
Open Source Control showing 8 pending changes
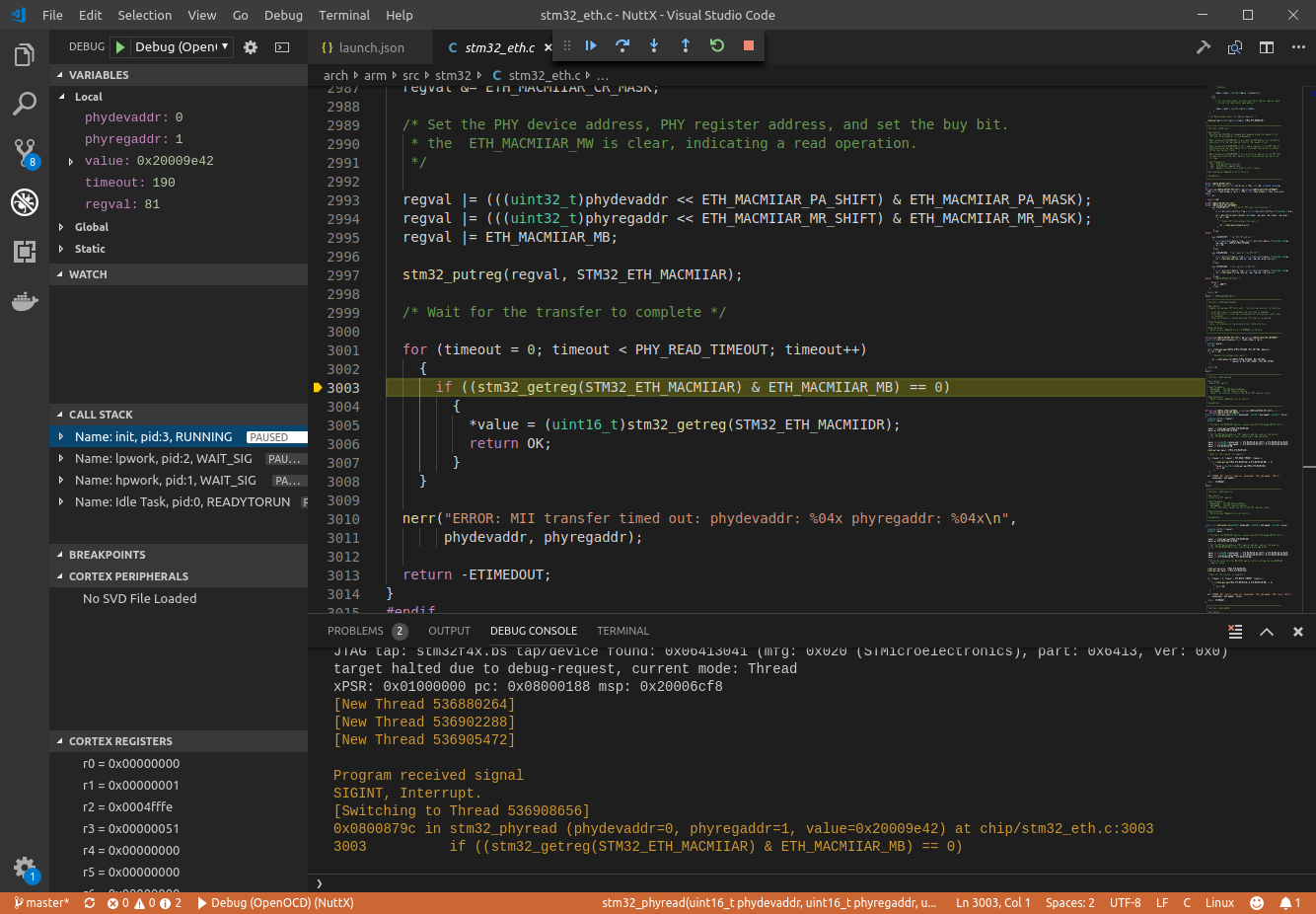pyautogui.click(x=24, y=153)
